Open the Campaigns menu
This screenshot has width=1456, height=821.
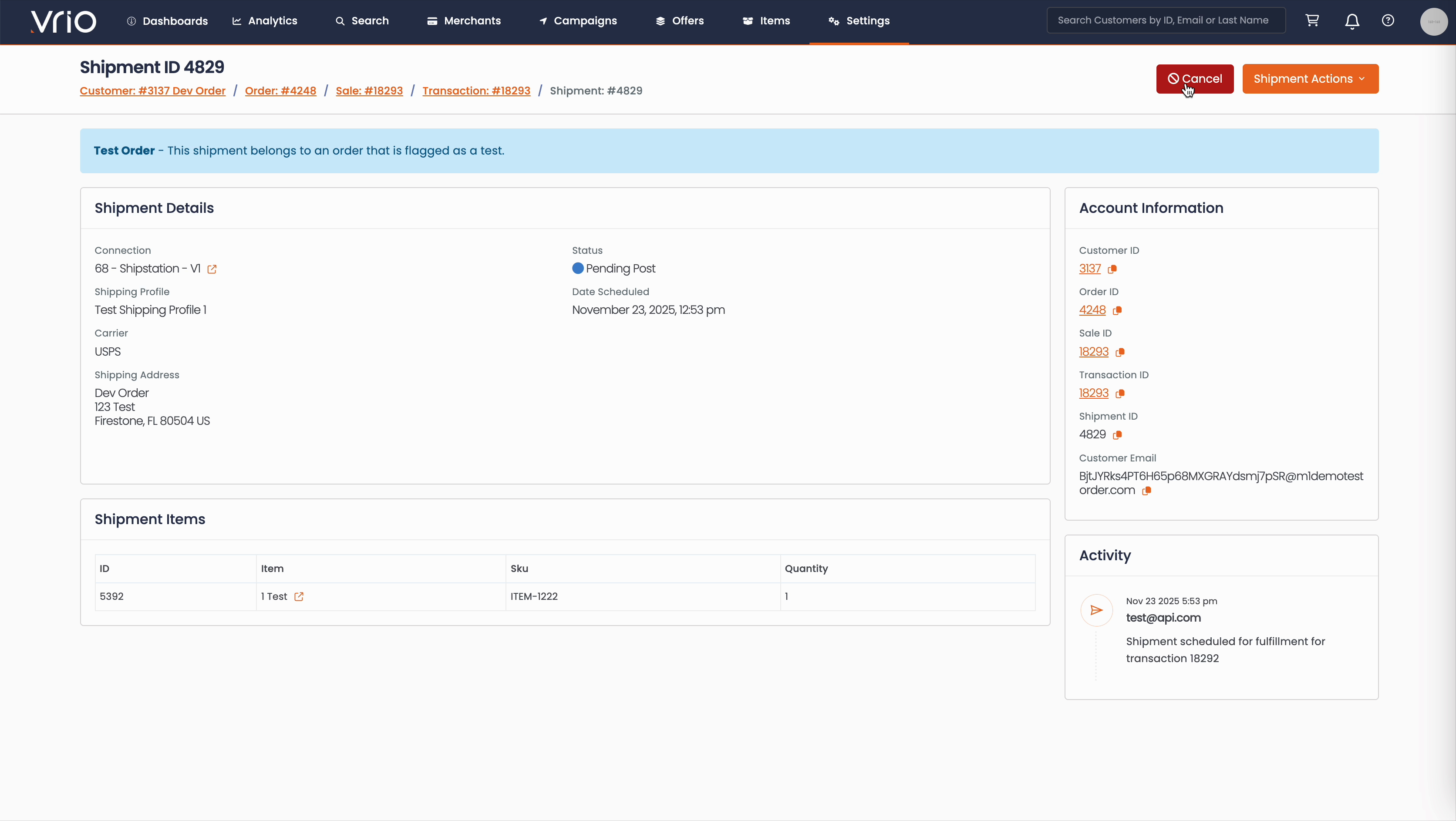tap(578, 21)
